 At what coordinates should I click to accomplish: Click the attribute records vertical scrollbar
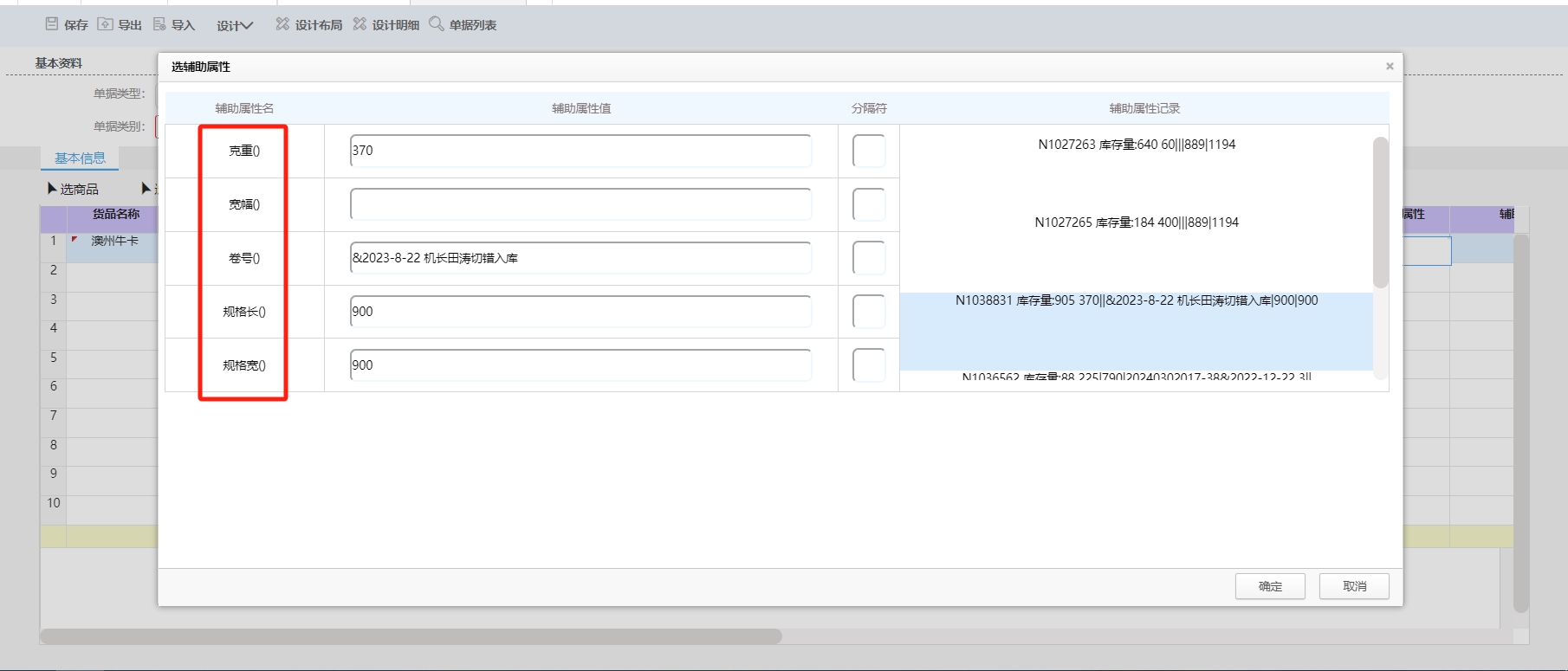pyautogui.click(x=1380, y=212)
